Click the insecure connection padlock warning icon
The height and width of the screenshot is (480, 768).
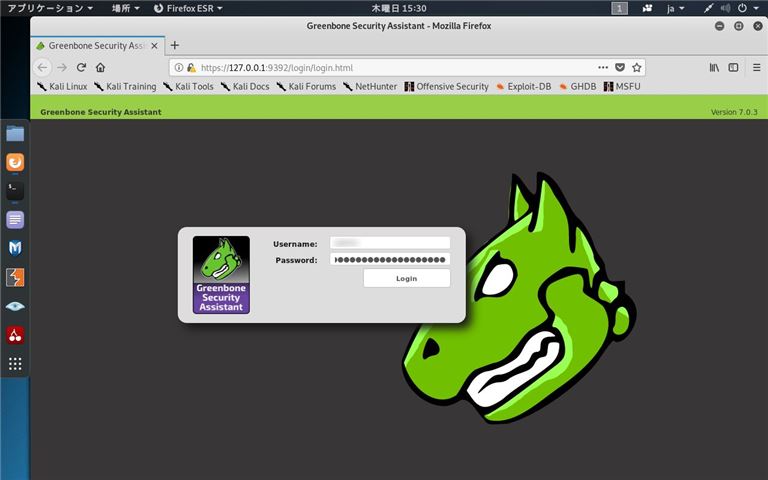[192, 68]
